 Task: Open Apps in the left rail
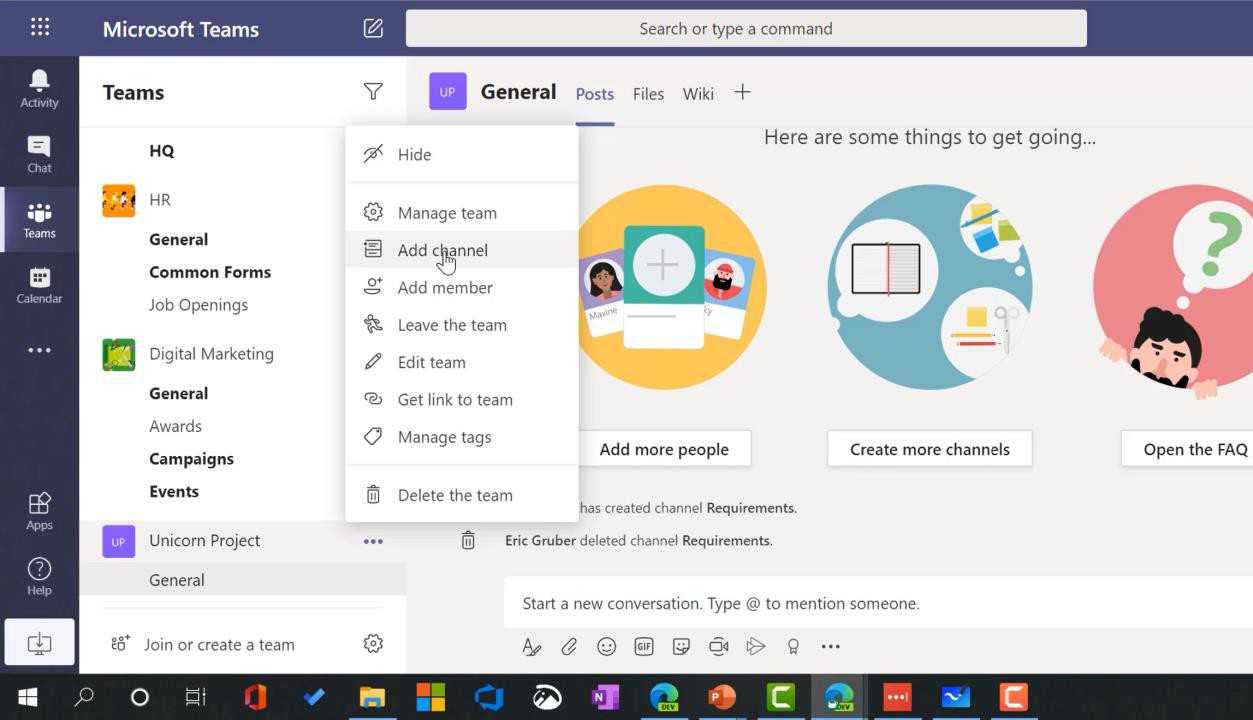39,511
